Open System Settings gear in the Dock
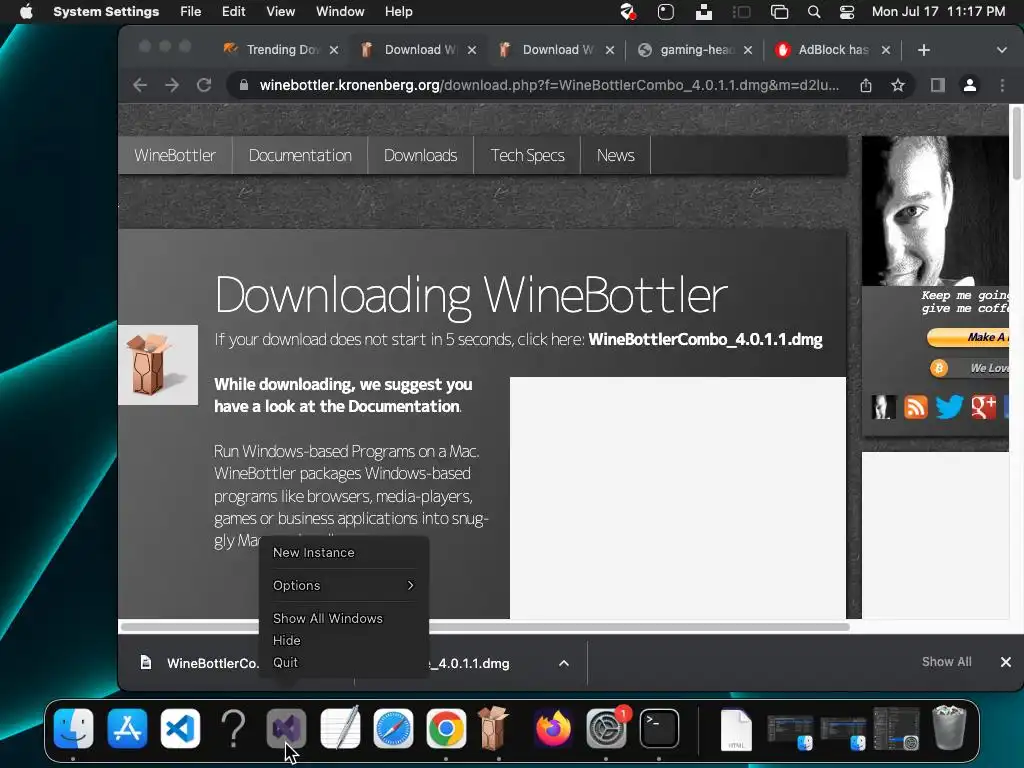 (606, 728)
